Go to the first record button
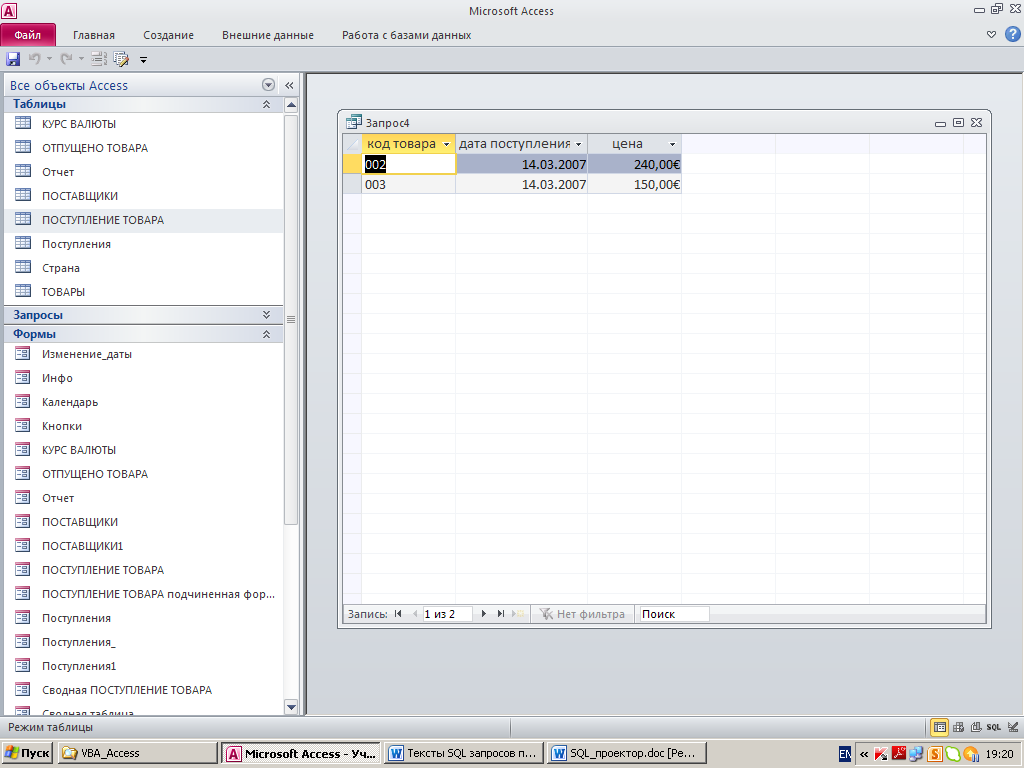Viewport: 1024px width, 768px height. coord(398,614)
